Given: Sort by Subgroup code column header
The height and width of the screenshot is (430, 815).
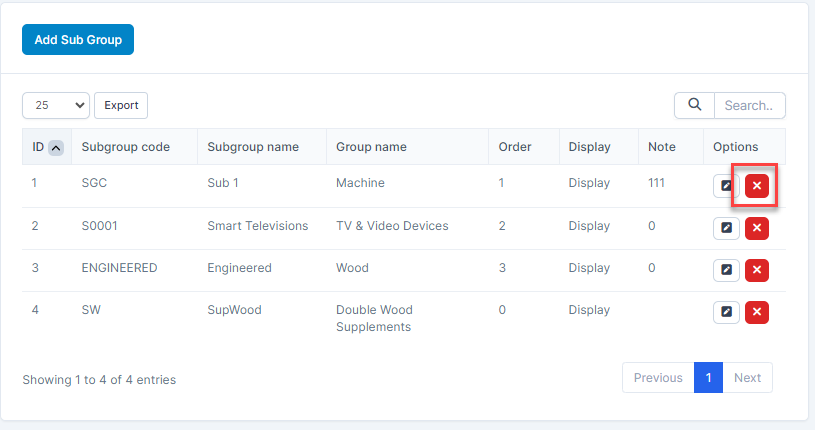Looking at the screenshot, I should click(126, 147).
